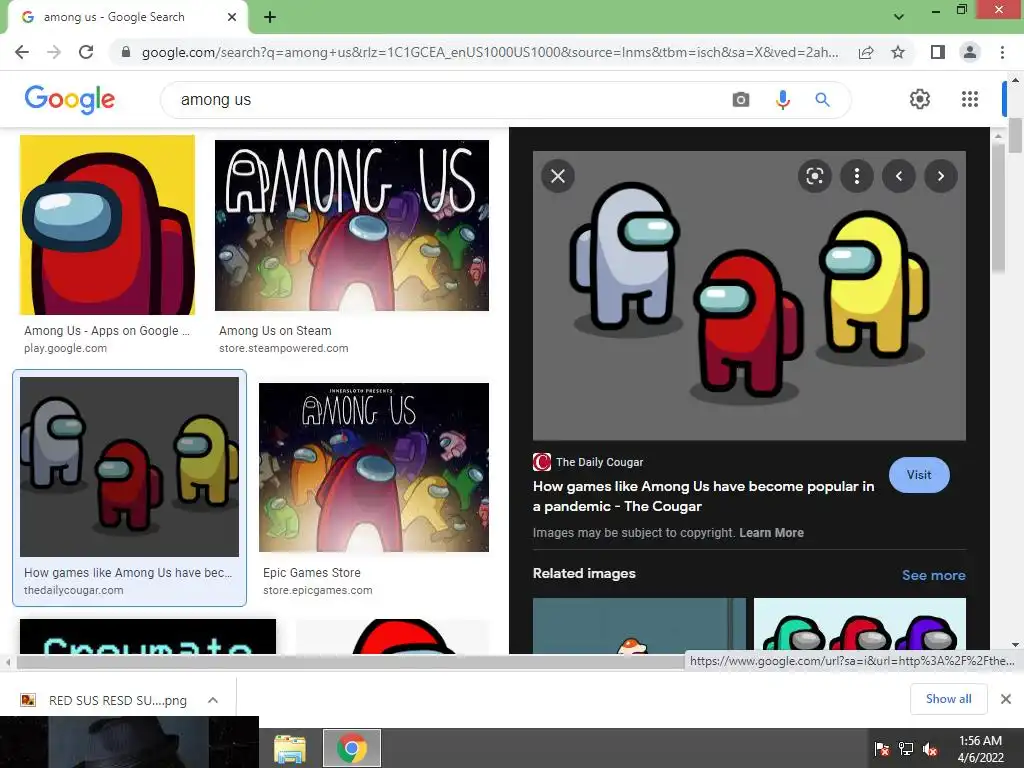Open site security padlock info
Image resolution: width=1024 pixels, height=768 pixels.
coord(126,52)
